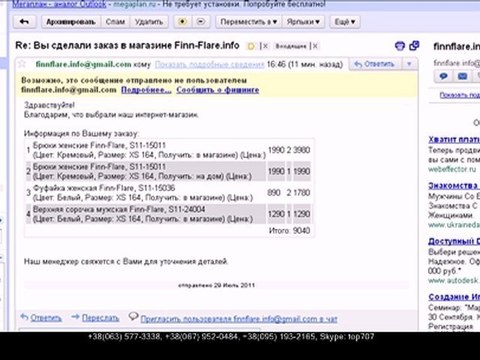Remove the Входящие label from conversation

click(x=315, y=46)
